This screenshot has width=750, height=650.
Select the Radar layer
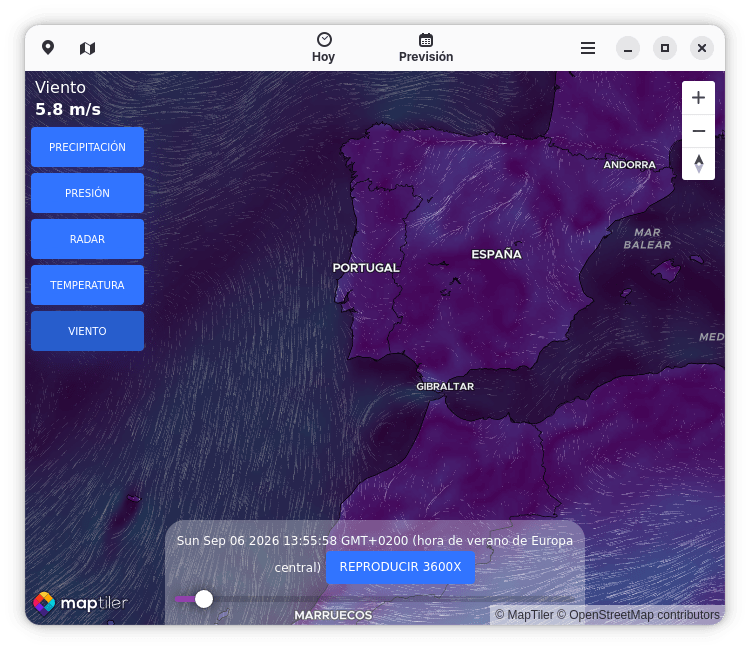88,239
